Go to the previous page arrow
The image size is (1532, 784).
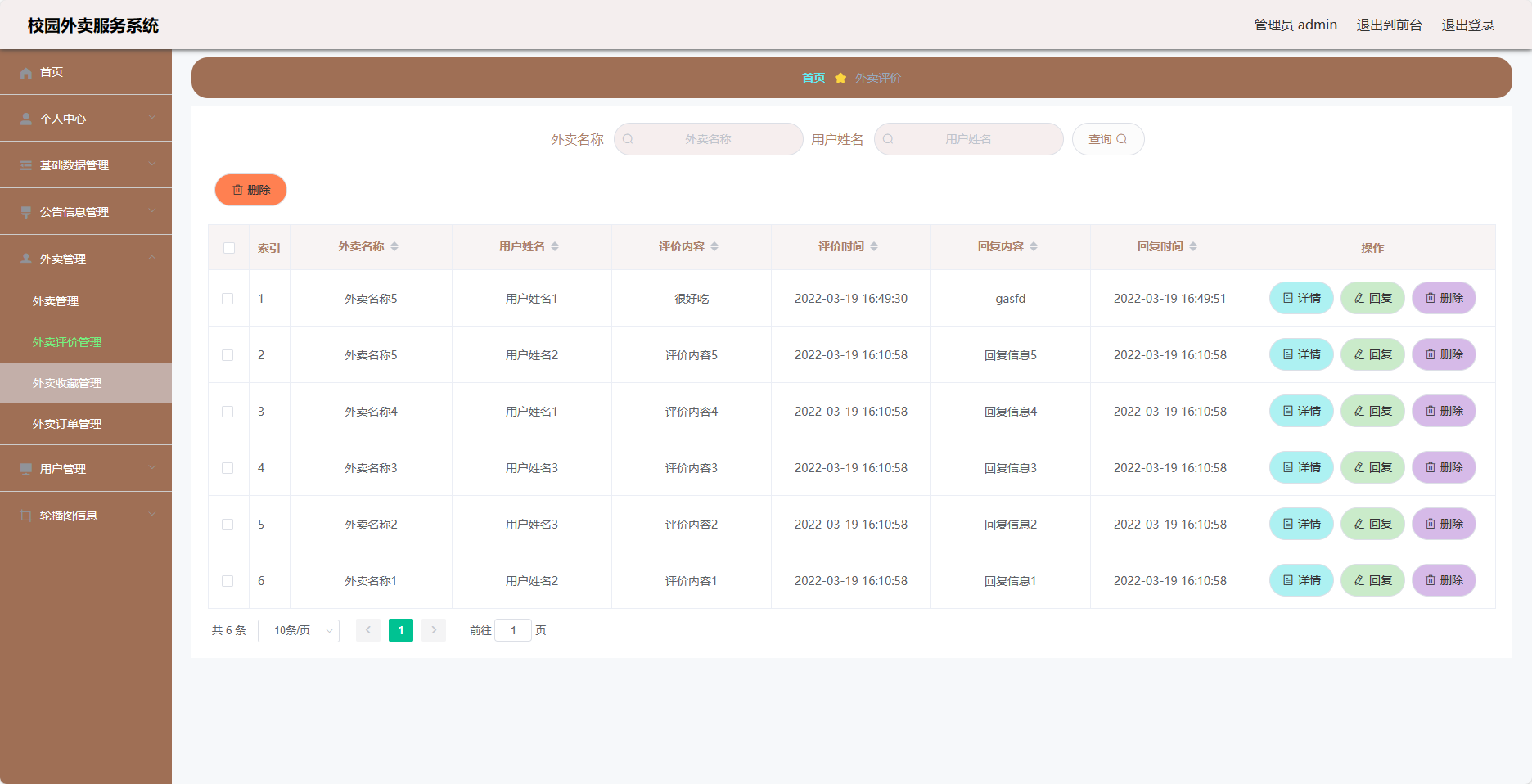coord(368,630)
